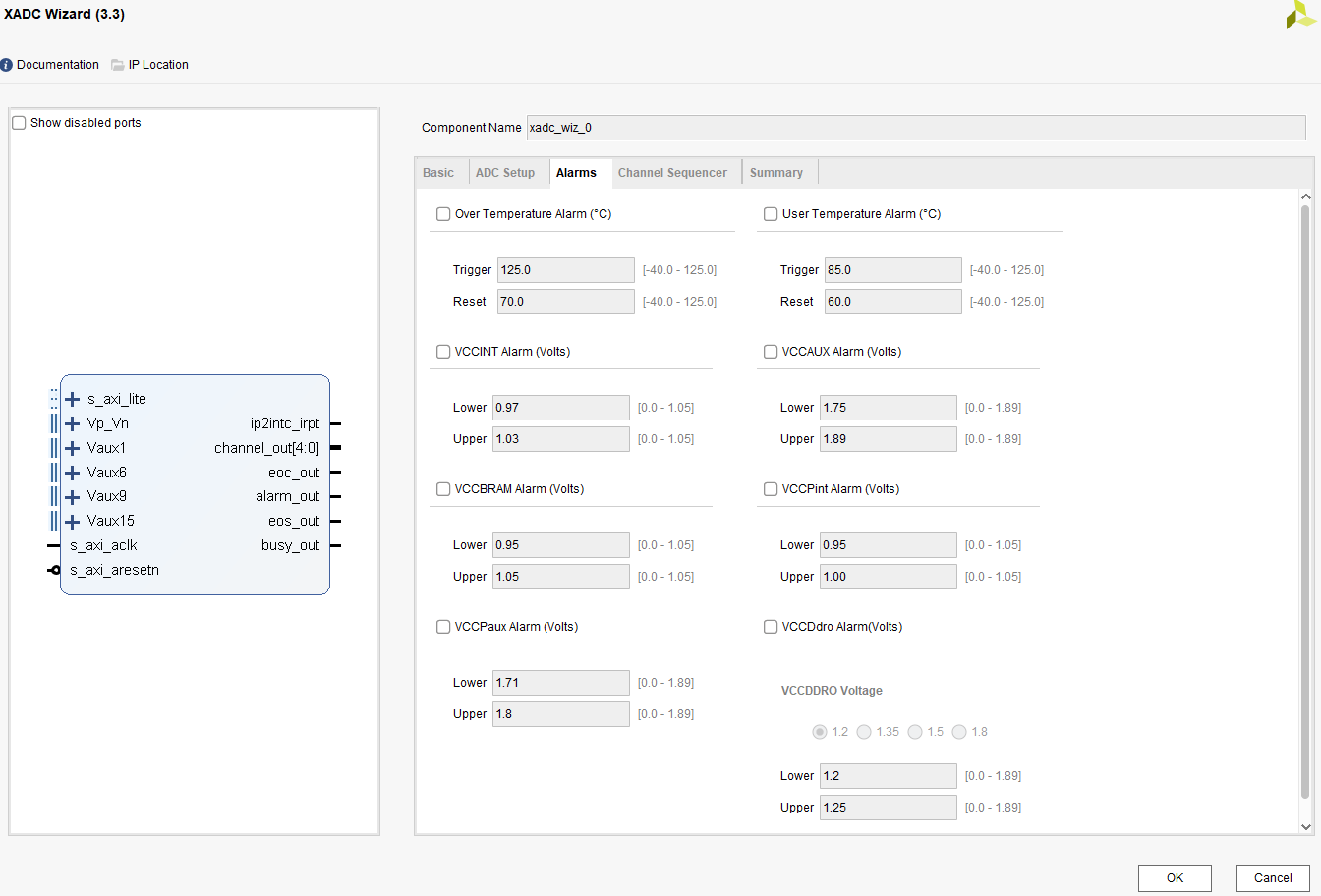Select the Alarms tab
The height and width of the screenshot is (896, 1321).
point(576,173)
